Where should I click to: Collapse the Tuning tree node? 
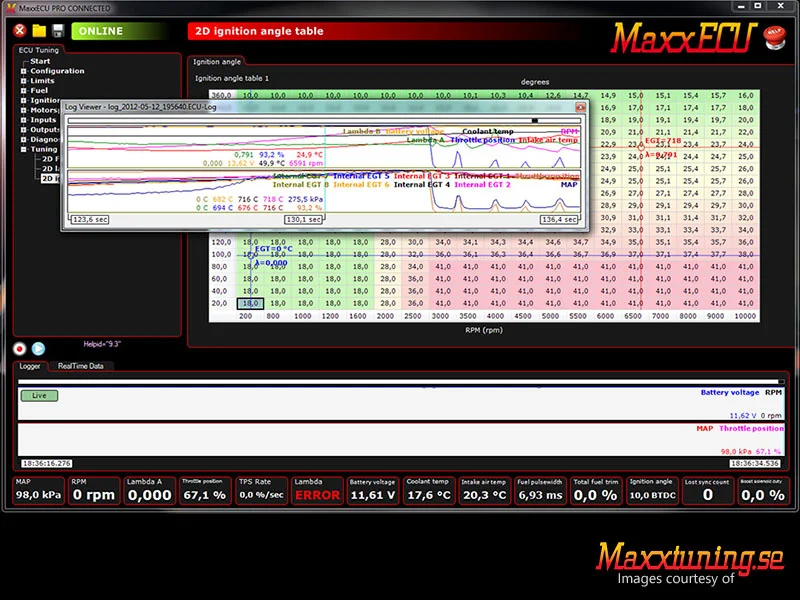coord(23,149)
